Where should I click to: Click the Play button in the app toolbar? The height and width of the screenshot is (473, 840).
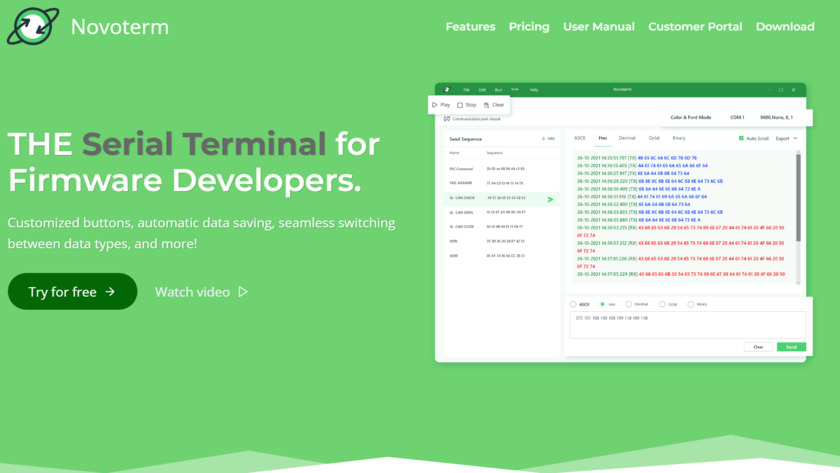pyautogui.click(x=441, y=105)
